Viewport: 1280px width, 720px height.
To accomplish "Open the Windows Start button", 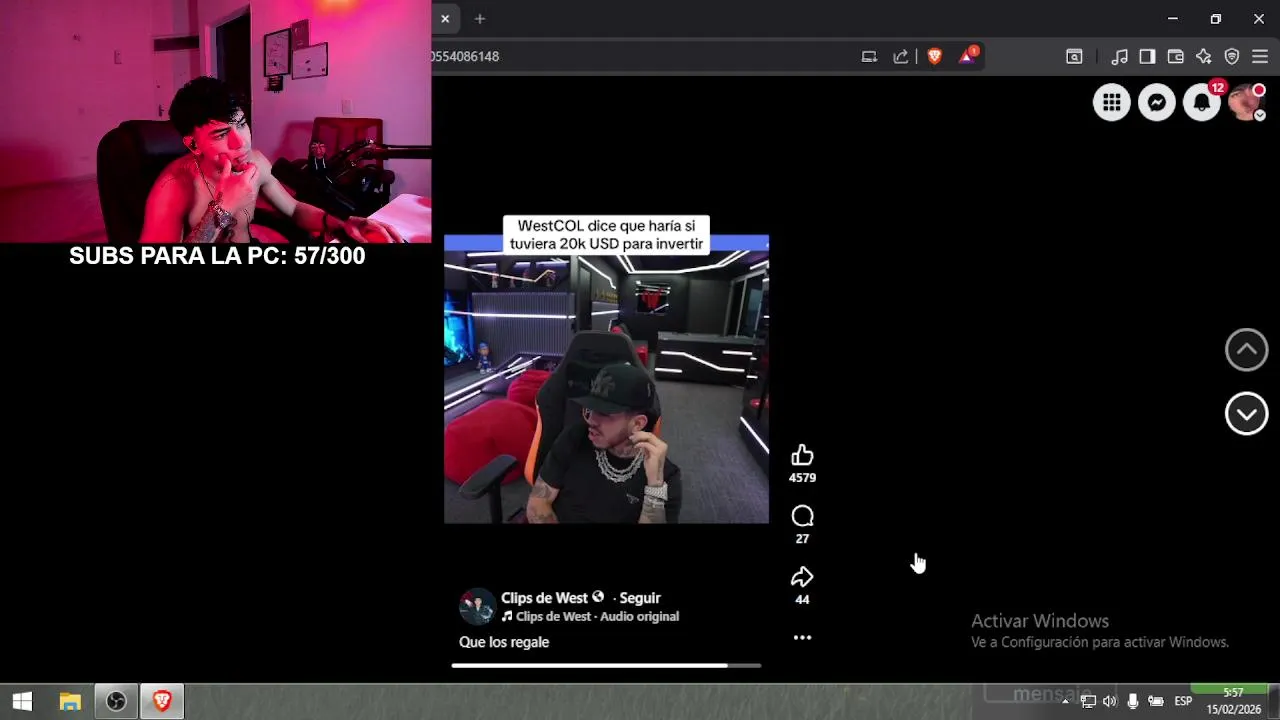I will pos(22,702).
